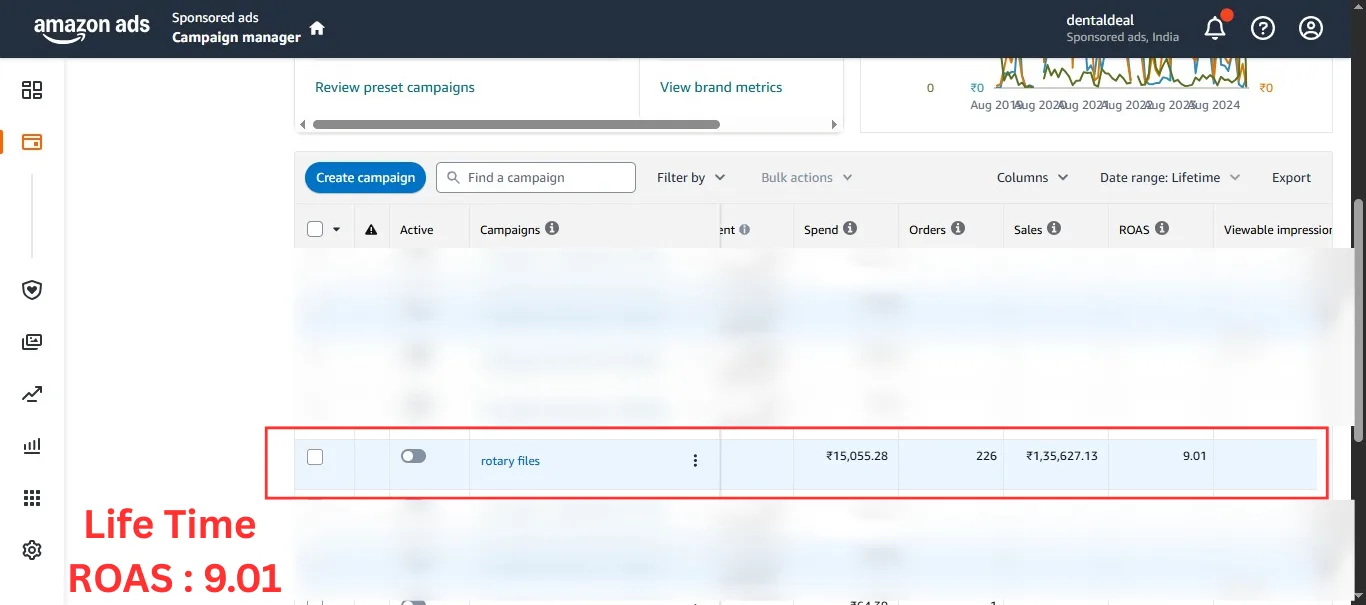Click the ₹1,35,627.13 sales value
This screenshot has height=605, width=1366.
[x=1062, y=456]
